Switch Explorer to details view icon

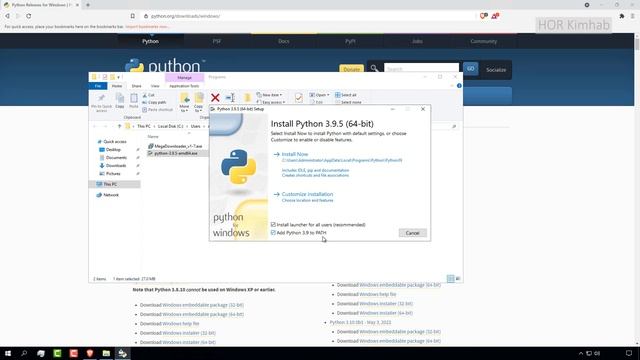(x=451, y=279)
